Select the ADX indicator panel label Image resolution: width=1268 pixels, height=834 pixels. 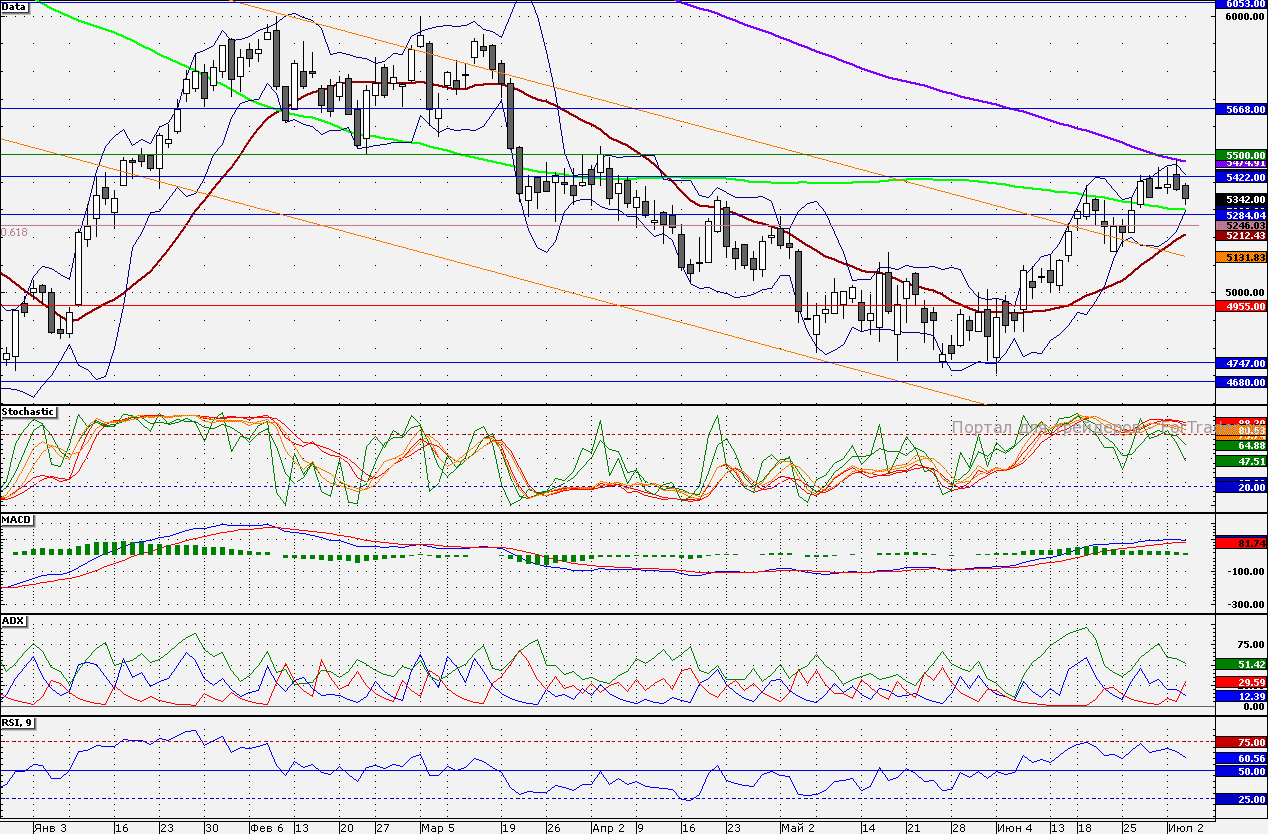(14, 621)
